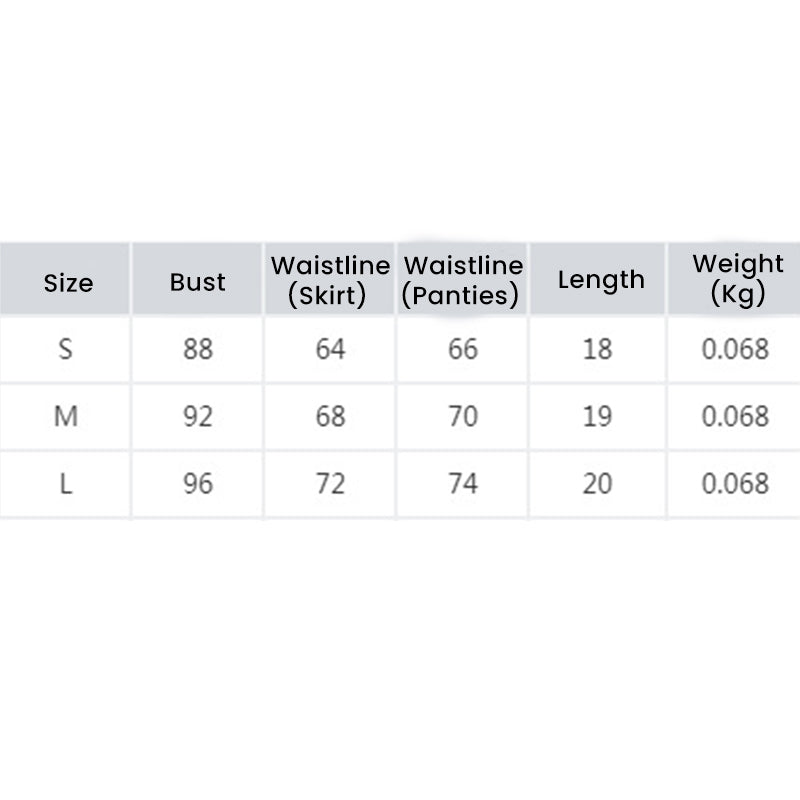Click the L size row label
The width and height of the screenshot is (800, 800).
[66, 484]
